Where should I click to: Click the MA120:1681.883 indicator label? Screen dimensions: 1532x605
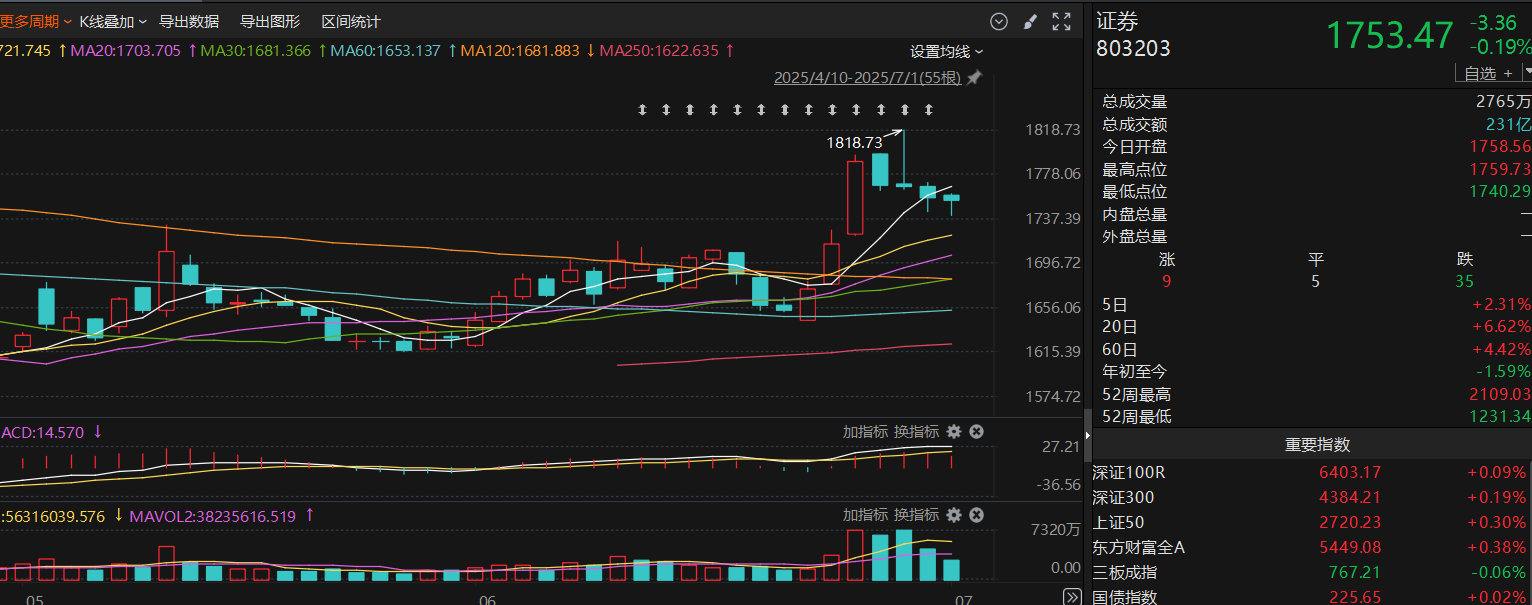click(x=520, y=50)
